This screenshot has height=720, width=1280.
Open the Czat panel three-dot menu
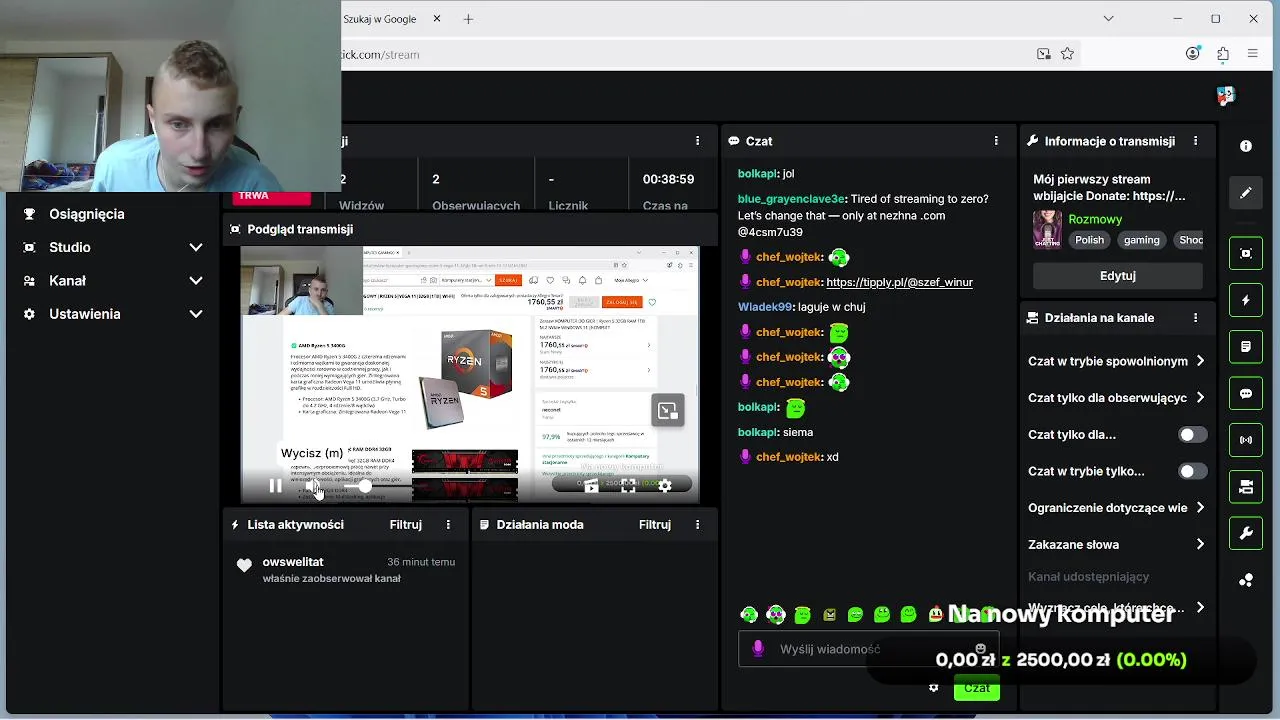tap(996, 141)
